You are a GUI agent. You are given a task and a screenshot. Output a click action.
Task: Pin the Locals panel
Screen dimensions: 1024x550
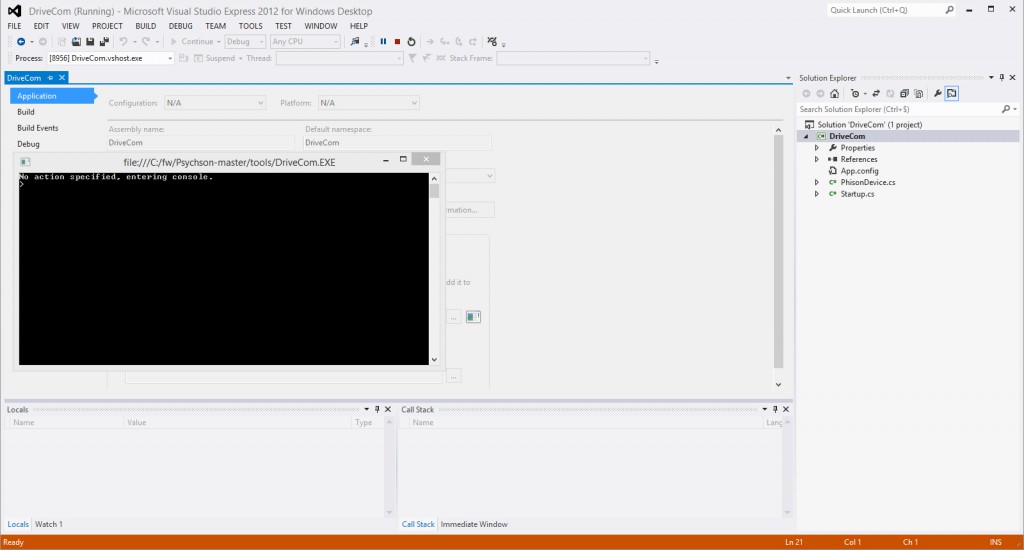(x=377, y=410)
